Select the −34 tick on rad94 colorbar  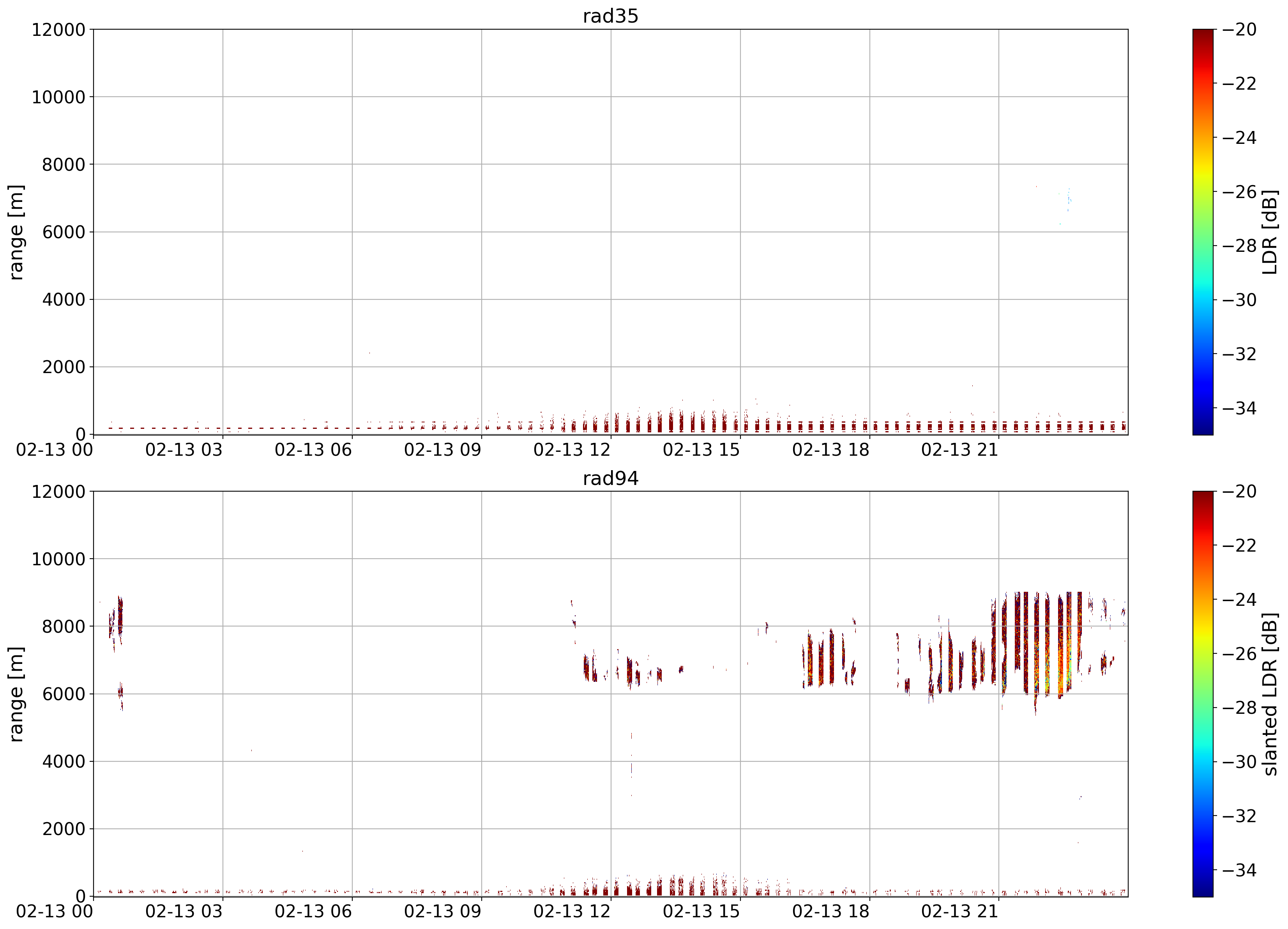(1239, 870)
